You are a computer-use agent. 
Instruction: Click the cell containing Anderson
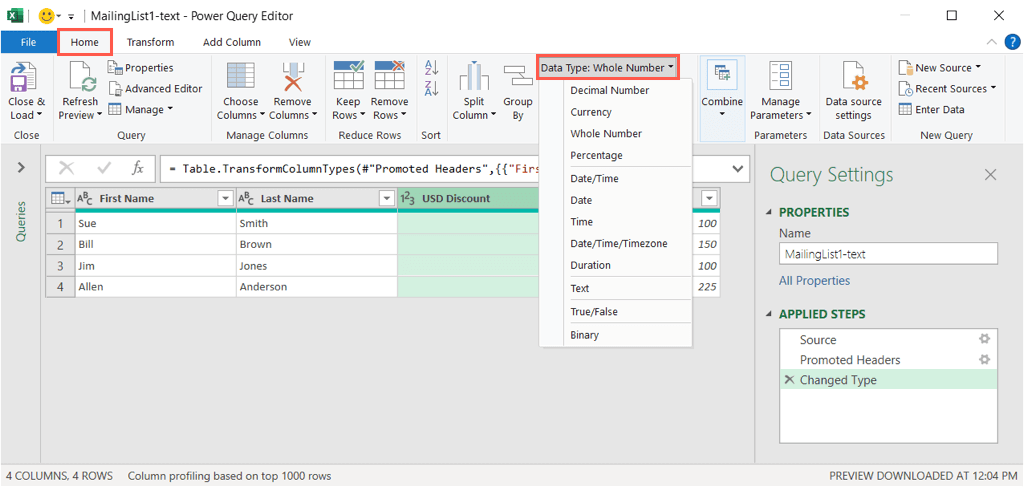(x=317, y=287)
